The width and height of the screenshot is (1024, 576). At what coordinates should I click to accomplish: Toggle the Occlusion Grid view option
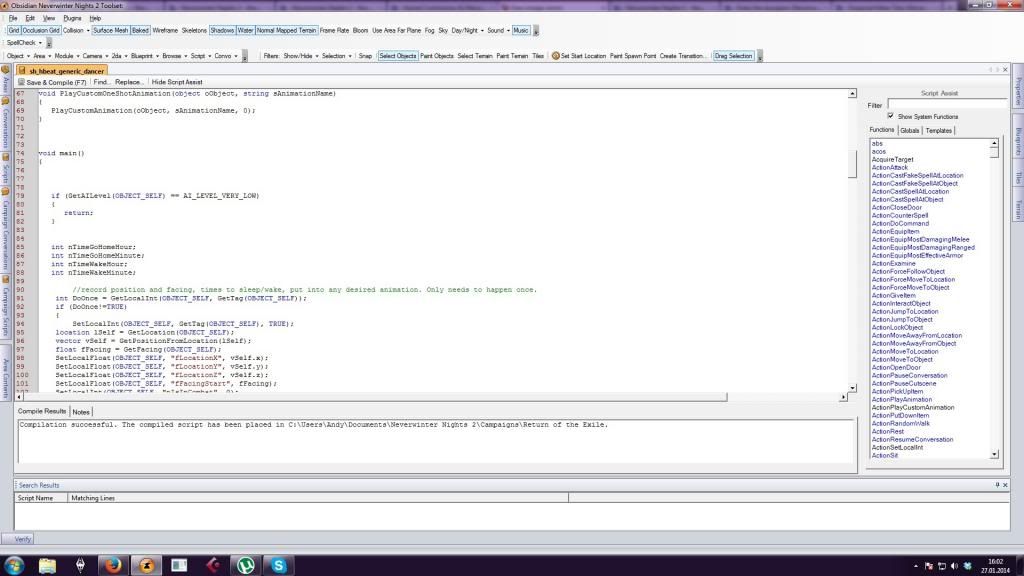[41, 30]
